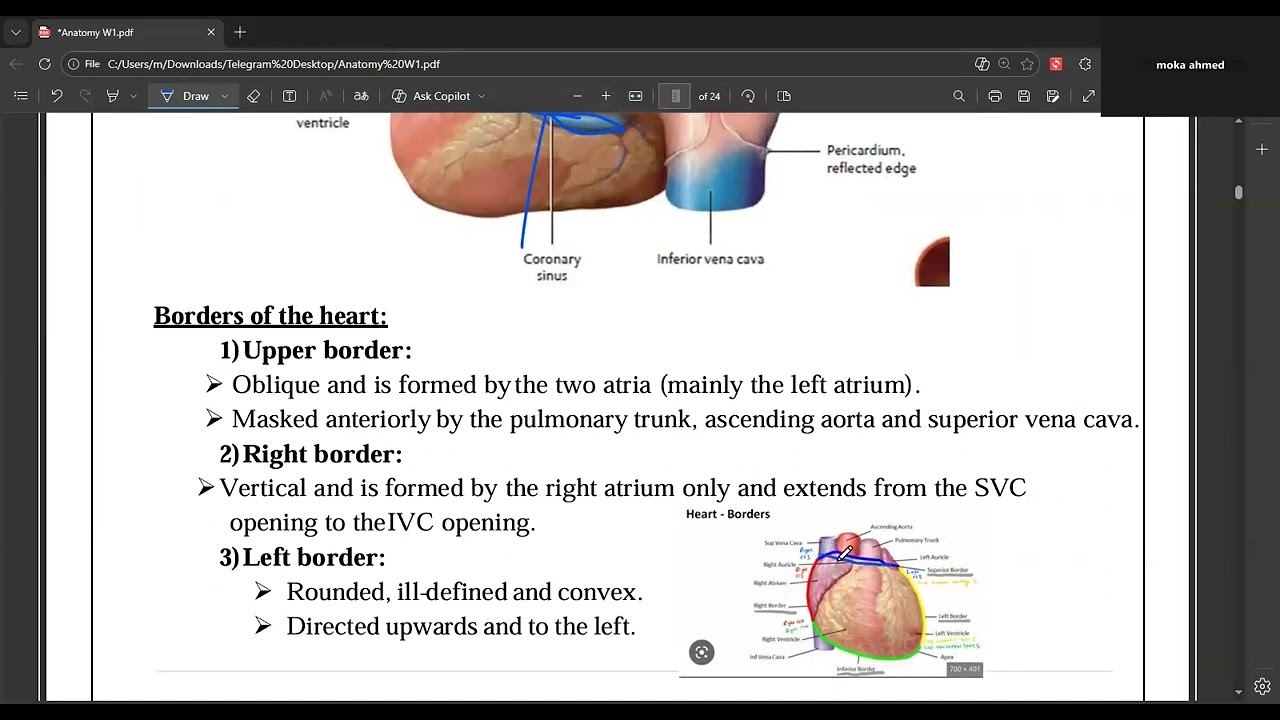Viewport: 1280px width, 720px height.
Task: Search within the PDF
Action: point(959,96)
